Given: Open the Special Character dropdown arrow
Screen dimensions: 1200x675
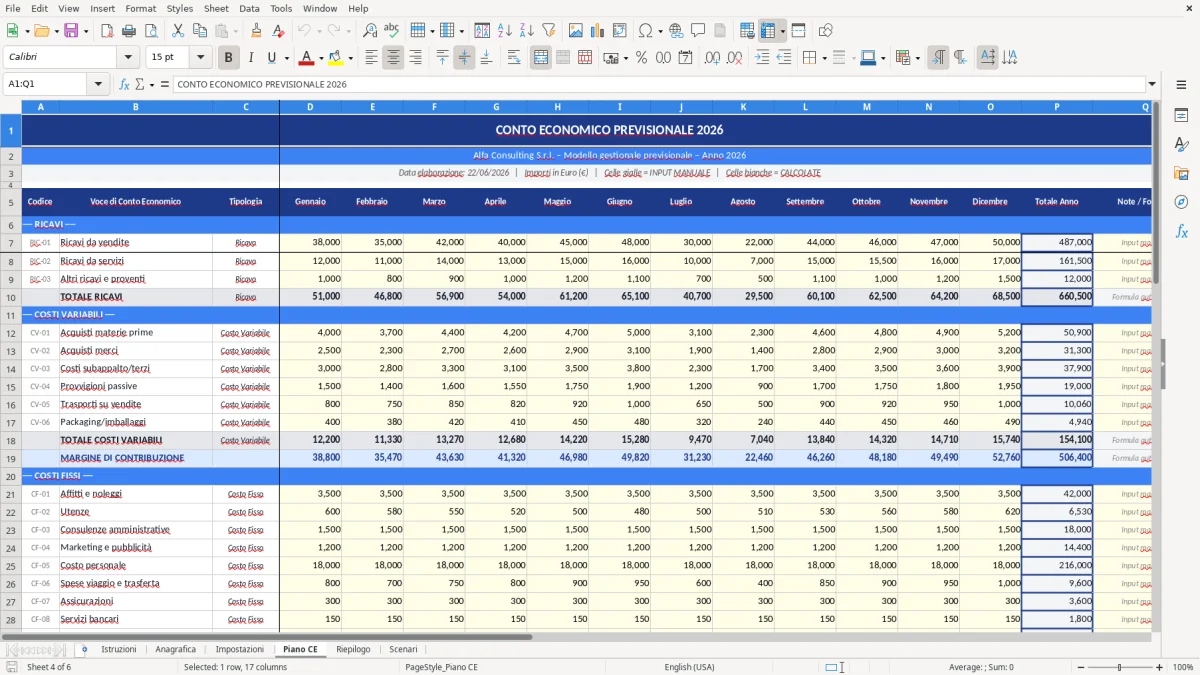Looking at the screenshot, I should [x=659, y=31].
